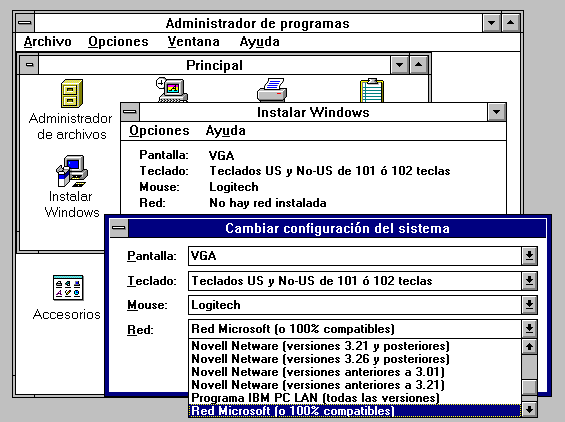
Task: Click the Pantalla label in the dialog
Action: [x=152, y=256]
